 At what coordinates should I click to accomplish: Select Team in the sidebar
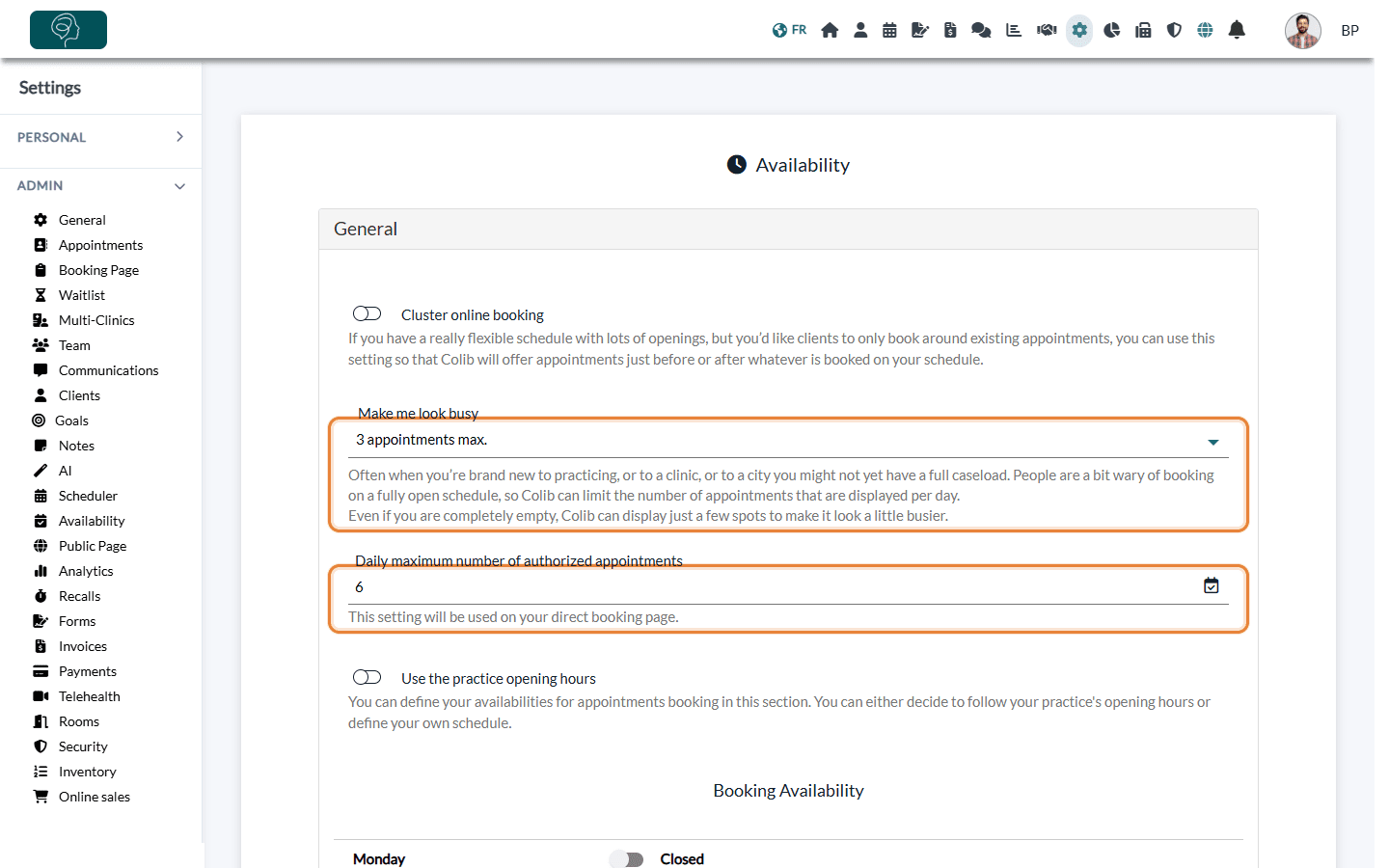74,345
